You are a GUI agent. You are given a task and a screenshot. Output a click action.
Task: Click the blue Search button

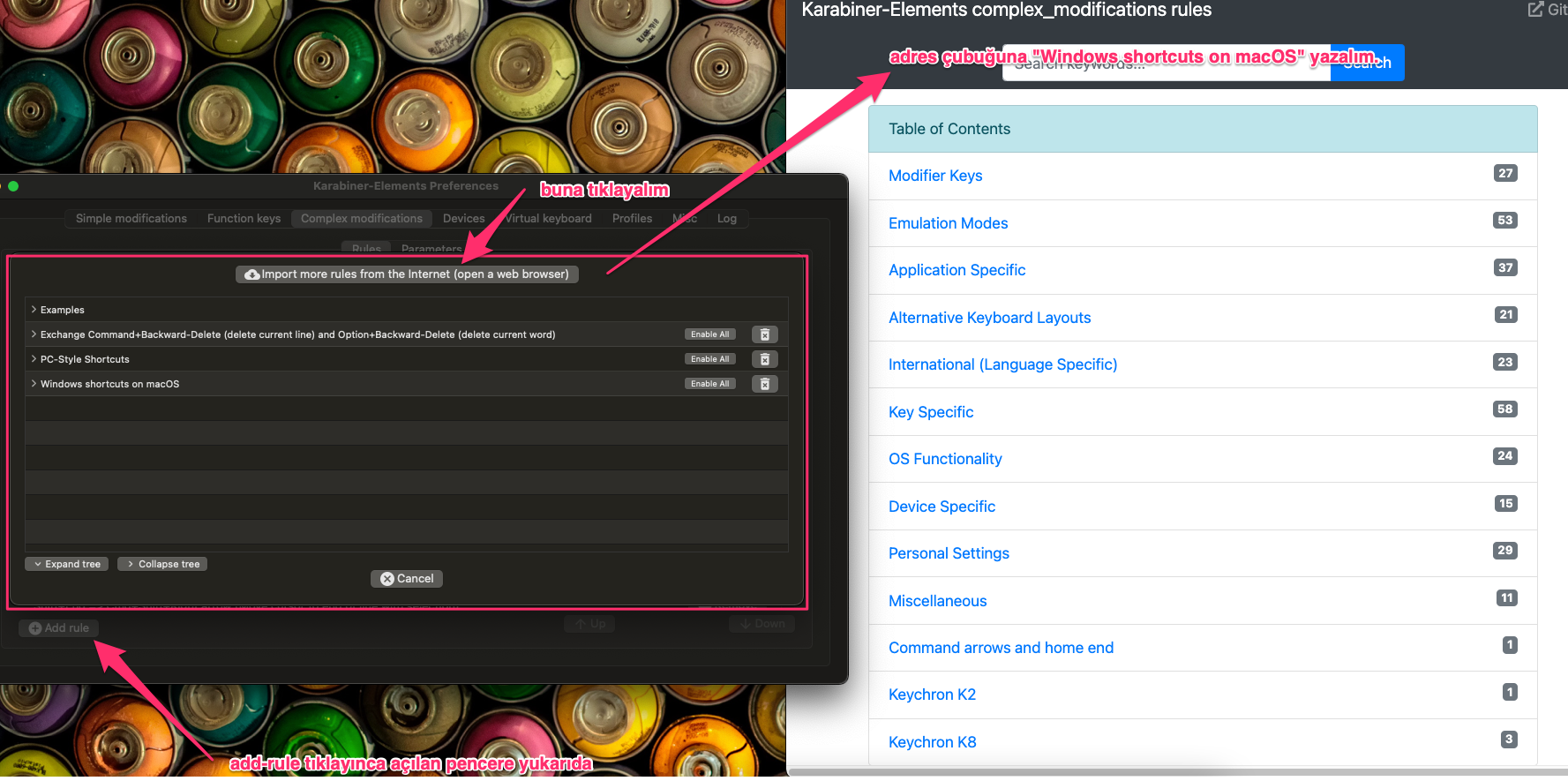(1367, 63)
